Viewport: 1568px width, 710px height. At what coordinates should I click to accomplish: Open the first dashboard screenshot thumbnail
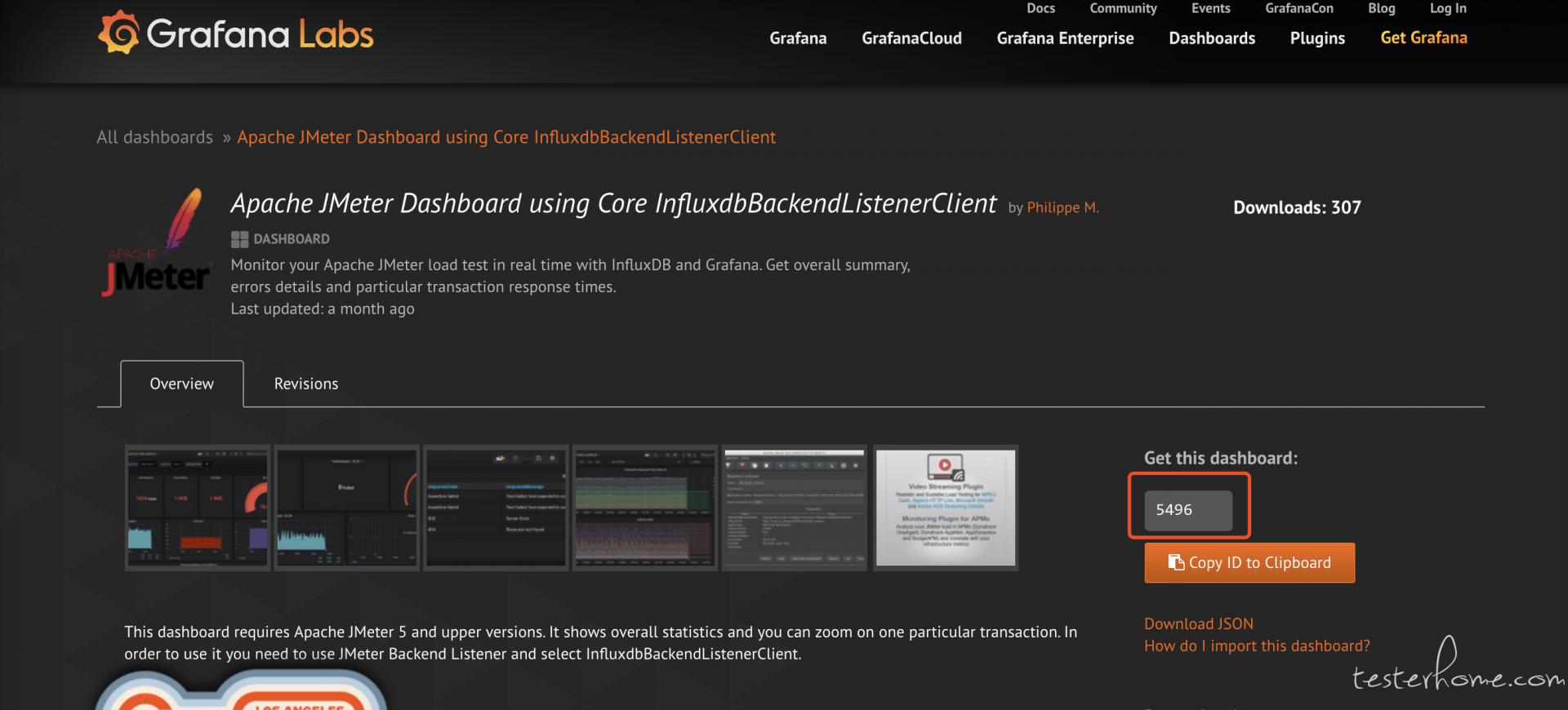point(198,508)
